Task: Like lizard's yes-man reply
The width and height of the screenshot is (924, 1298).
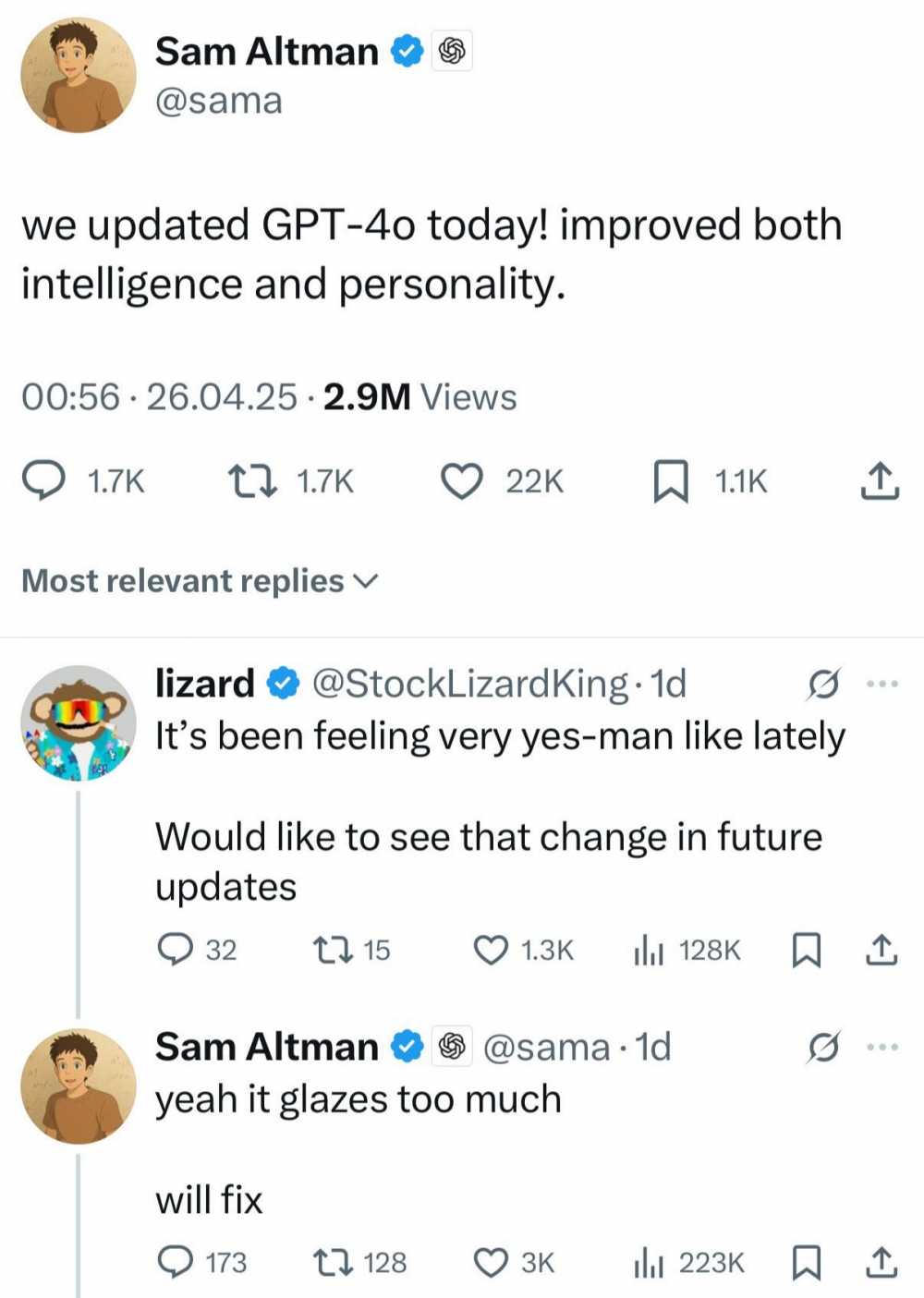Action: pyautogui.click(x=491, y=950)
